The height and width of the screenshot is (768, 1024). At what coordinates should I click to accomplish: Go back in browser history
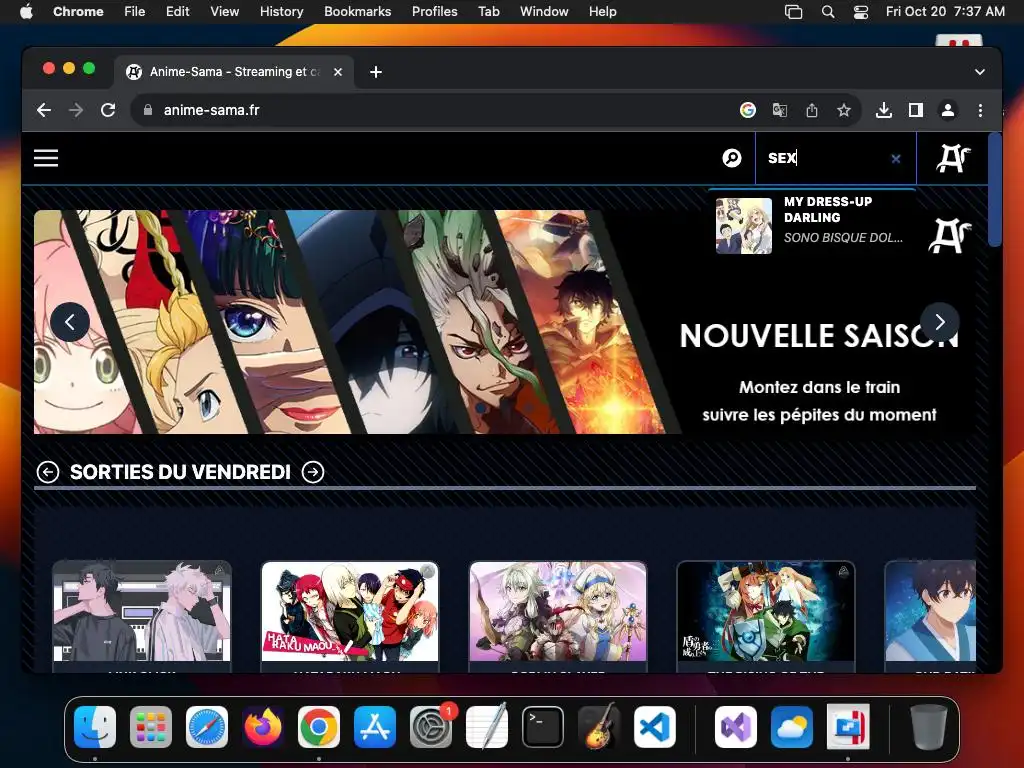tap(44, 110)
